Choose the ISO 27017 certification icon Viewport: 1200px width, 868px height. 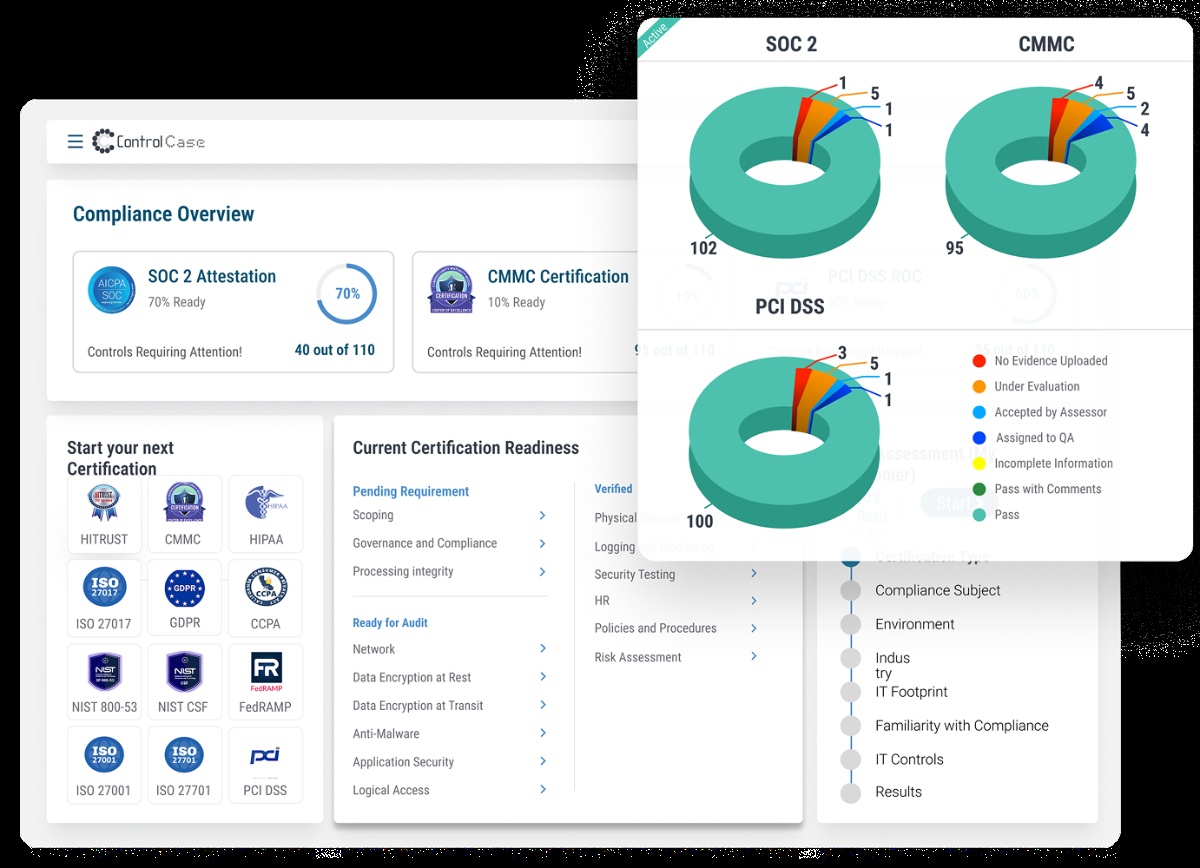[104, 587]
